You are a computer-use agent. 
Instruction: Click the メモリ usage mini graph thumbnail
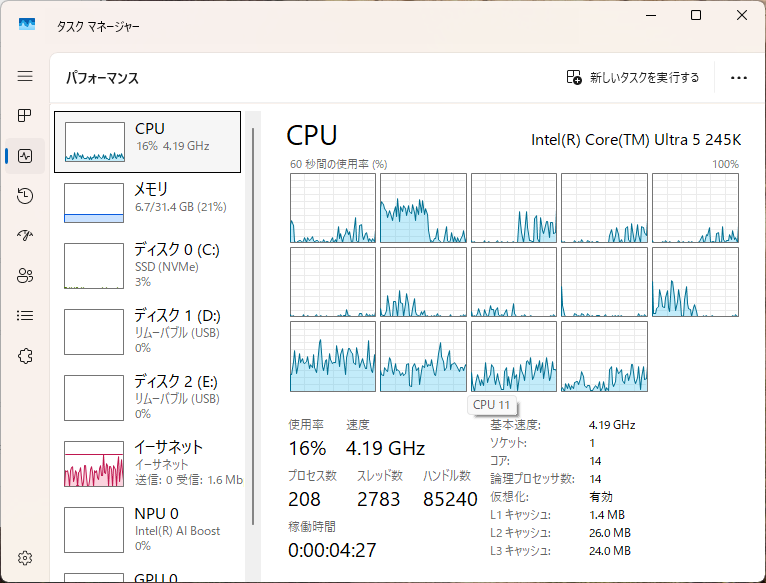point(94,203)
